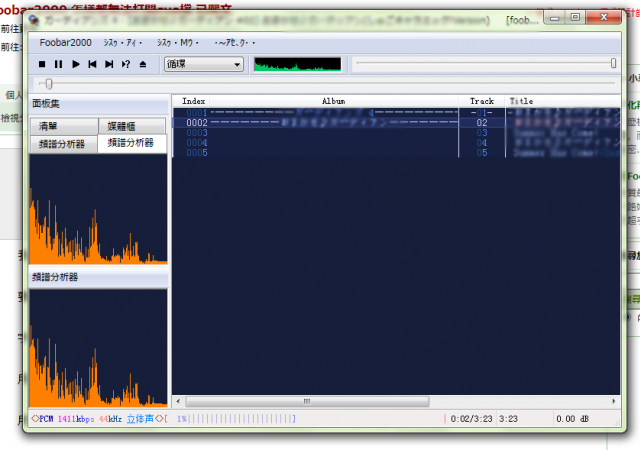This screenshot has width=640, height=450.
Task: Click the lower 頻譜分析器 panel header
Action: tap(99, 277)
